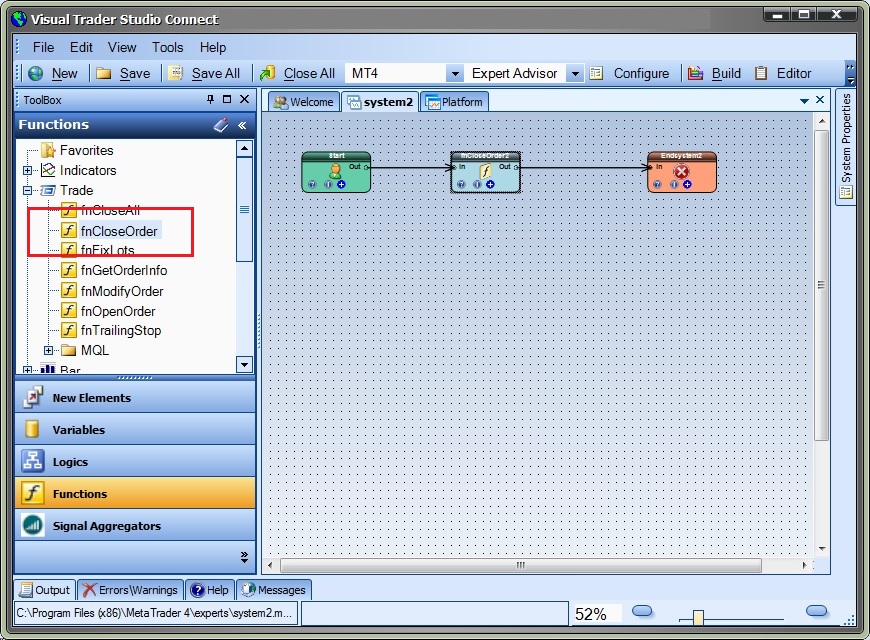Screen dimensions: 870x640
Task: Open the document tabs list dropdown arrow
Action: [804, 101]
